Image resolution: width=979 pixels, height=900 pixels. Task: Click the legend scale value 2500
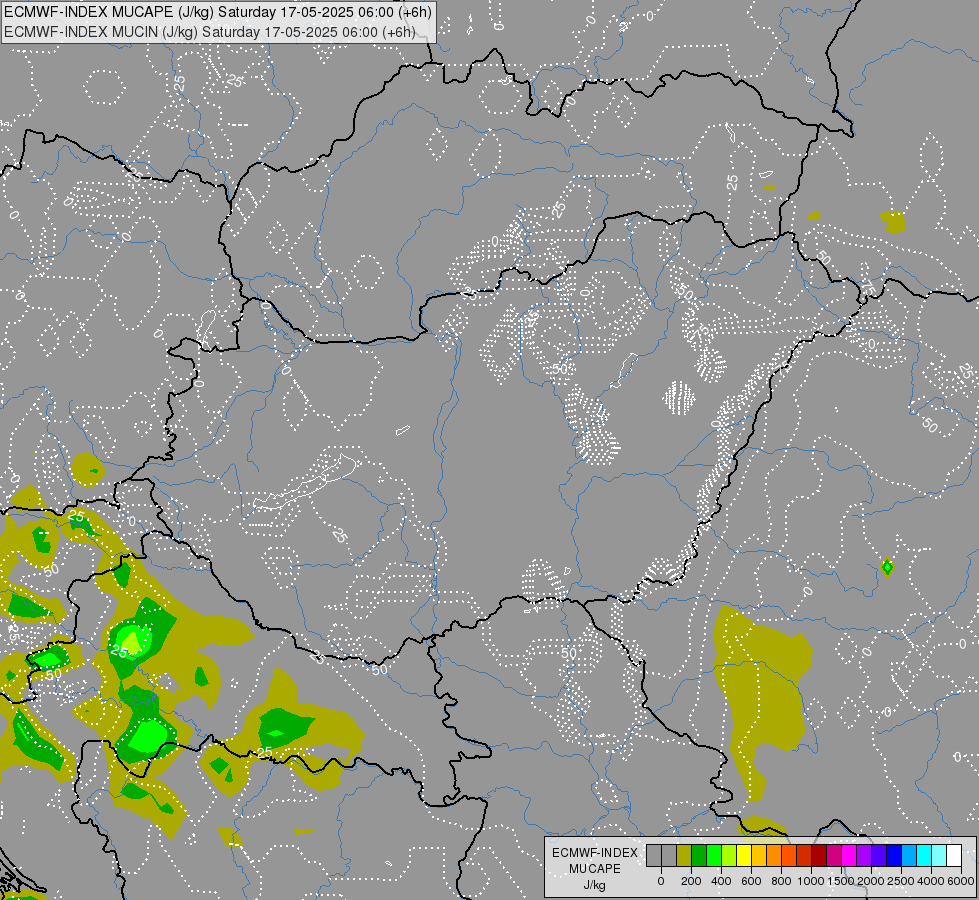pos(901,881)
